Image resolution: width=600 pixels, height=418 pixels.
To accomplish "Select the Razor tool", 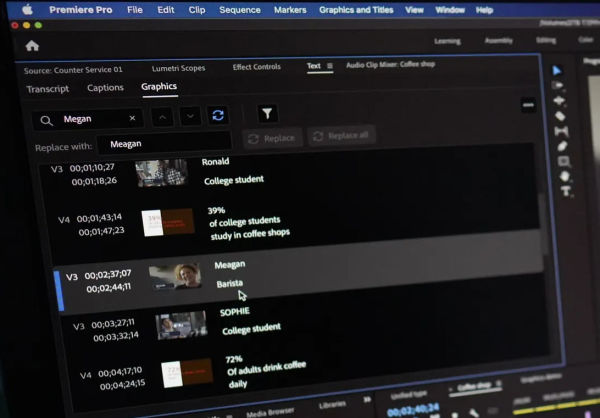I will click(x=560, y=116).
